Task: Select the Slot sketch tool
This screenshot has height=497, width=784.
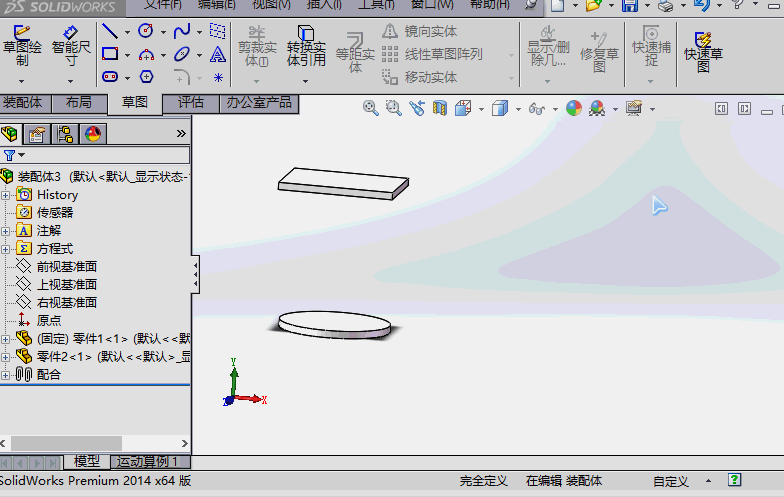Action: 110,76
